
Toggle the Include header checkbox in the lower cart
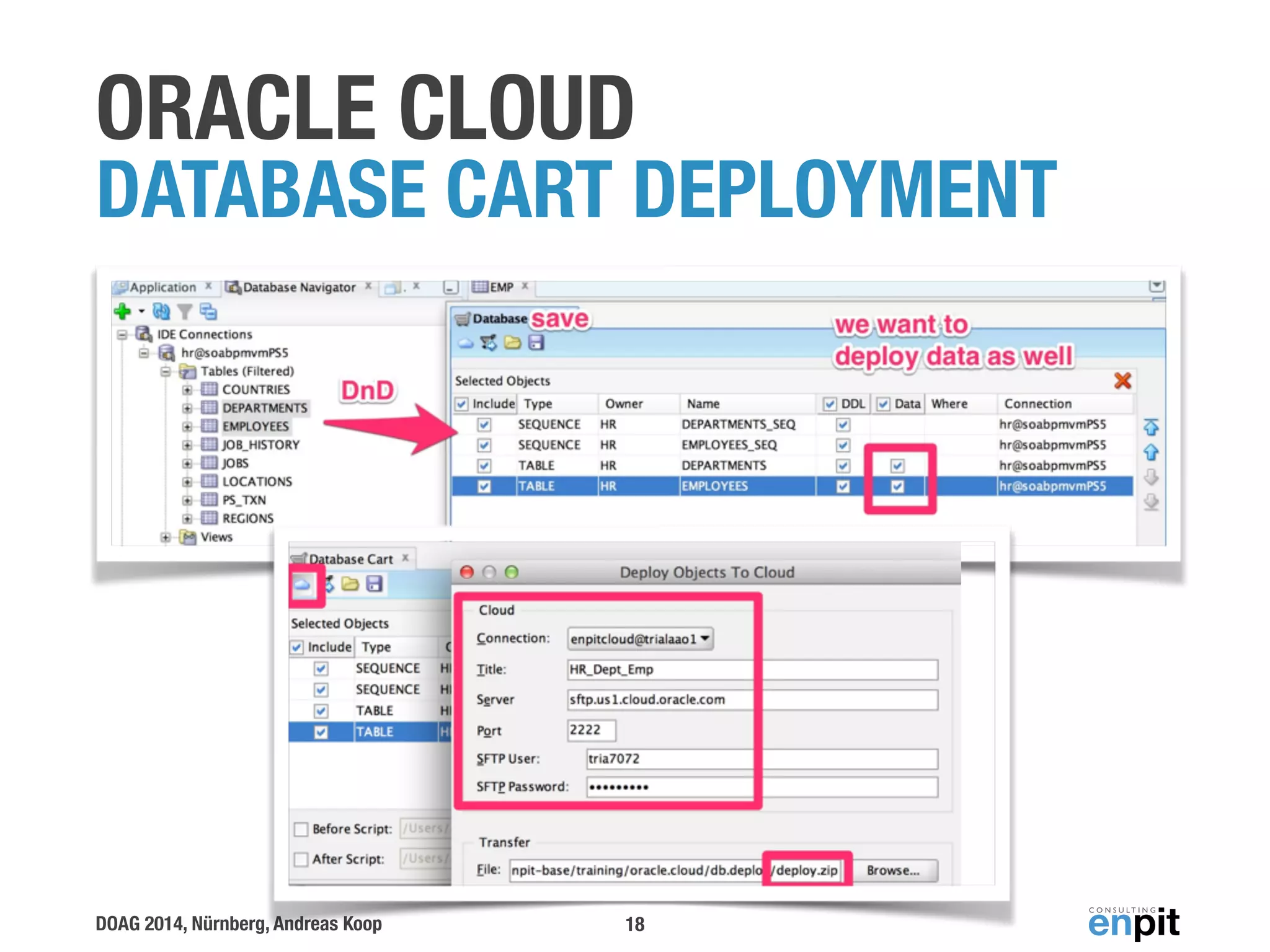point(297,647)
